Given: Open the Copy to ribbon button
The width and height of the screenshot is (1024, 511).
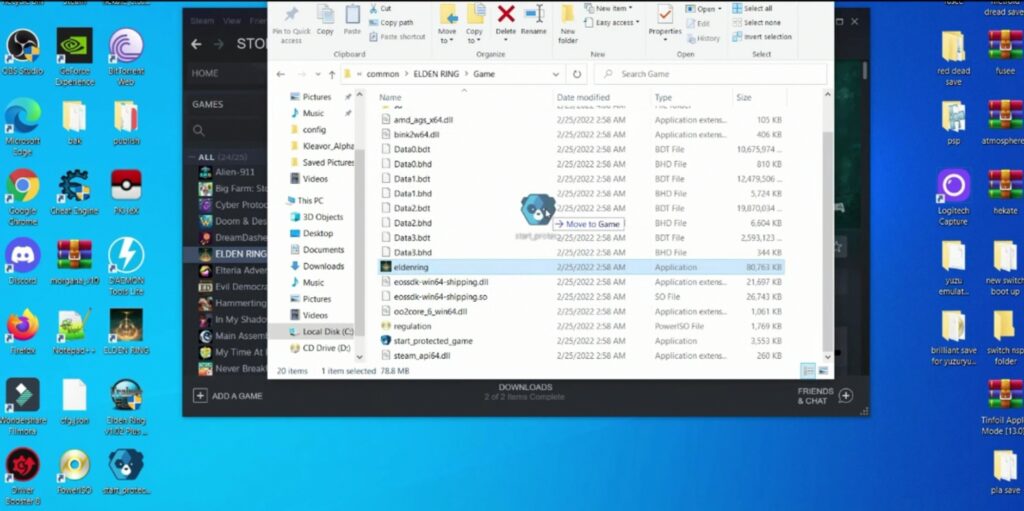Looking at the screenshot, I should pos(475,24).
